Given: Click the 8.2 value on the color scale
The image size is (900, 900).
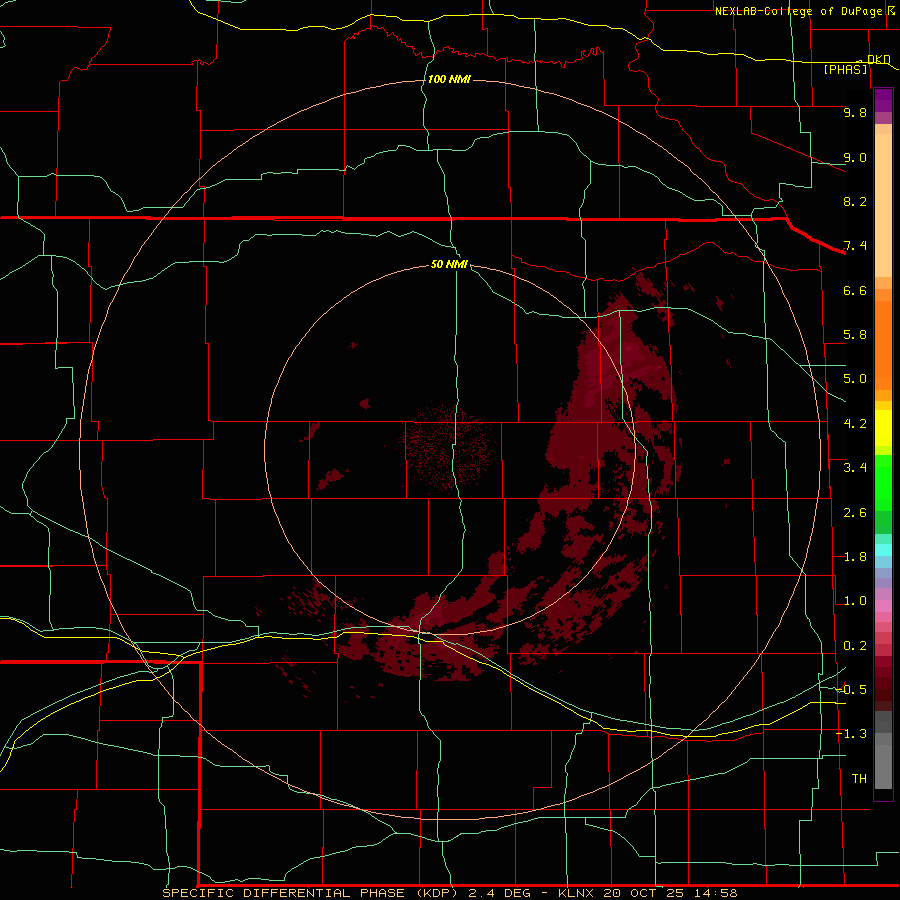Looking at the screenshot, I should coord(855,201).
